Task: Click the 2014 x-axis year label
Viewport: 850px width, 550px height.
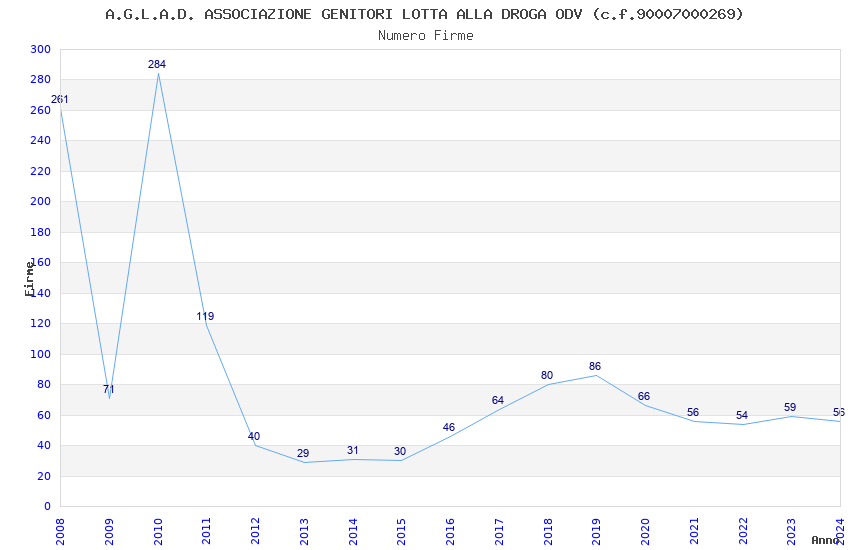Action: (x=353, y=531)
